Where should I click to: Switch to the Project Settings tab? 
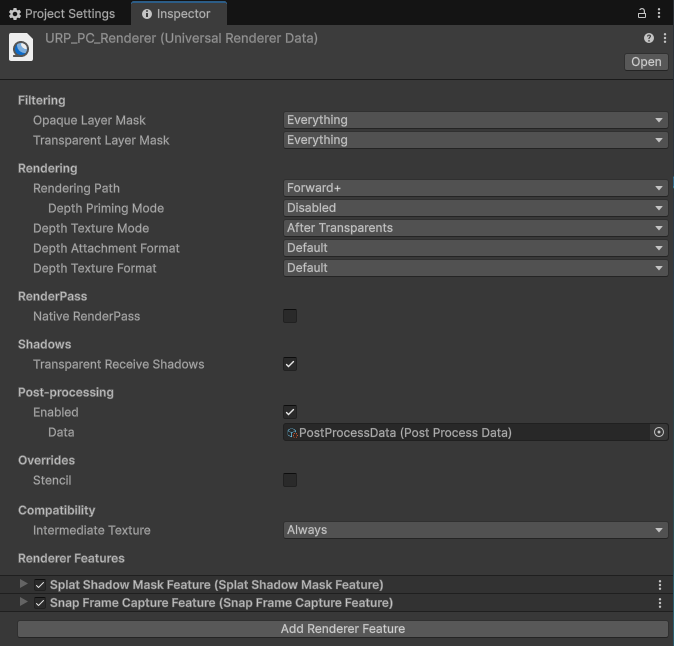(x=62, y=14)
